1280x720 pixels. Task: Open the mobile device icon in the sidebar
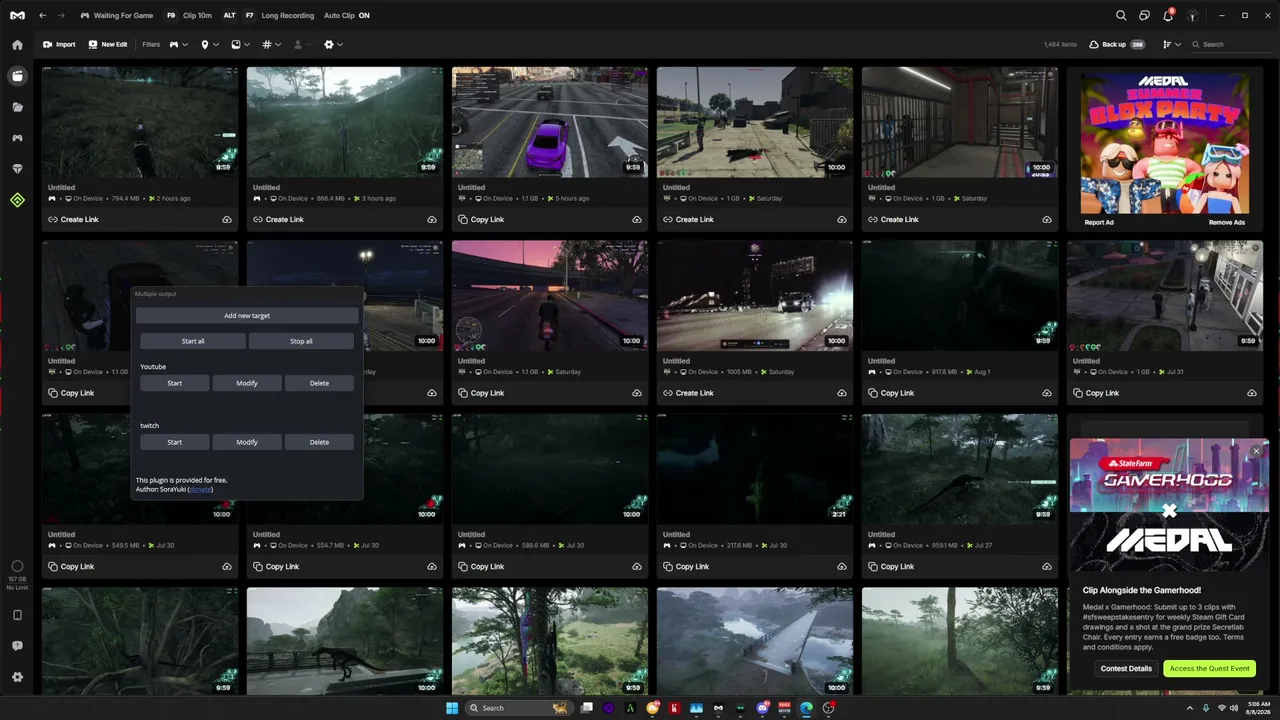tap(17, 615)
